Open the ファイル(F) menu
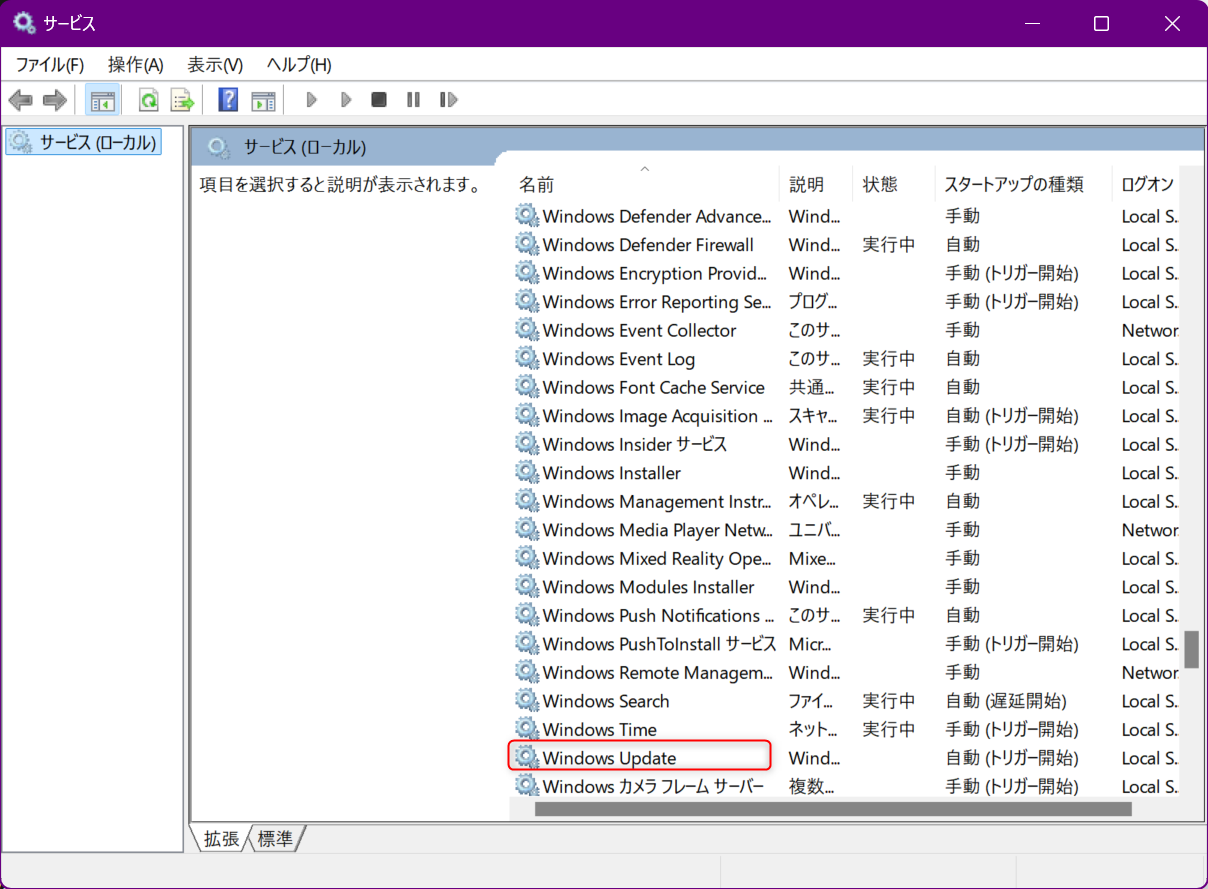This screenshot has height=889, width=1208. [x=50, y=65]
